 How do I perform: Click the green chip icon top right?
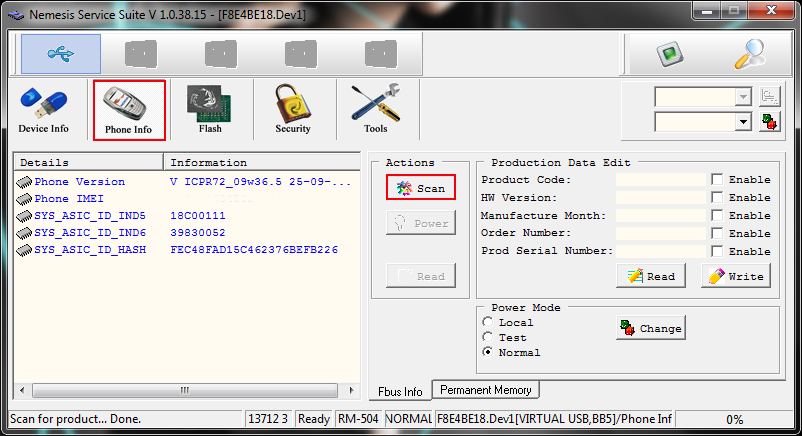point(670,54)
